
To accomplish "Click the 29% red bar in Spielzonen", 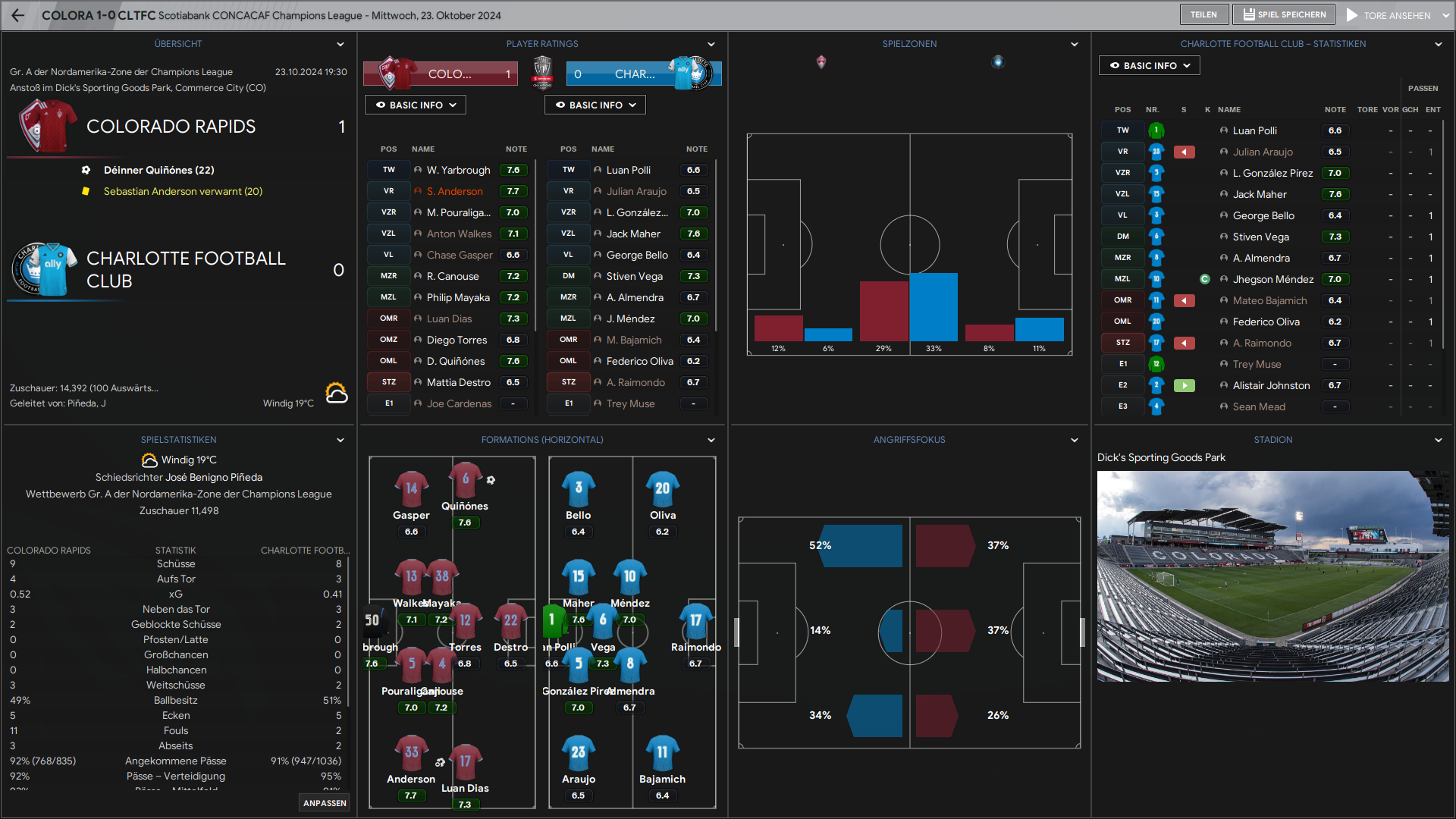I will [884, 312].
